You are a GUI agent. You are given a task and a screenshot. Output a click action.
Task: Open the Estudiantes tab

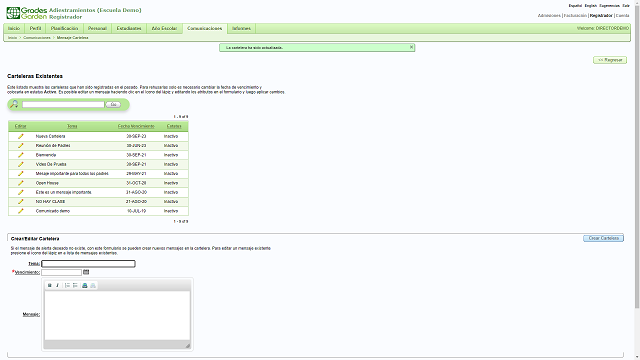[x=129, y=29]
